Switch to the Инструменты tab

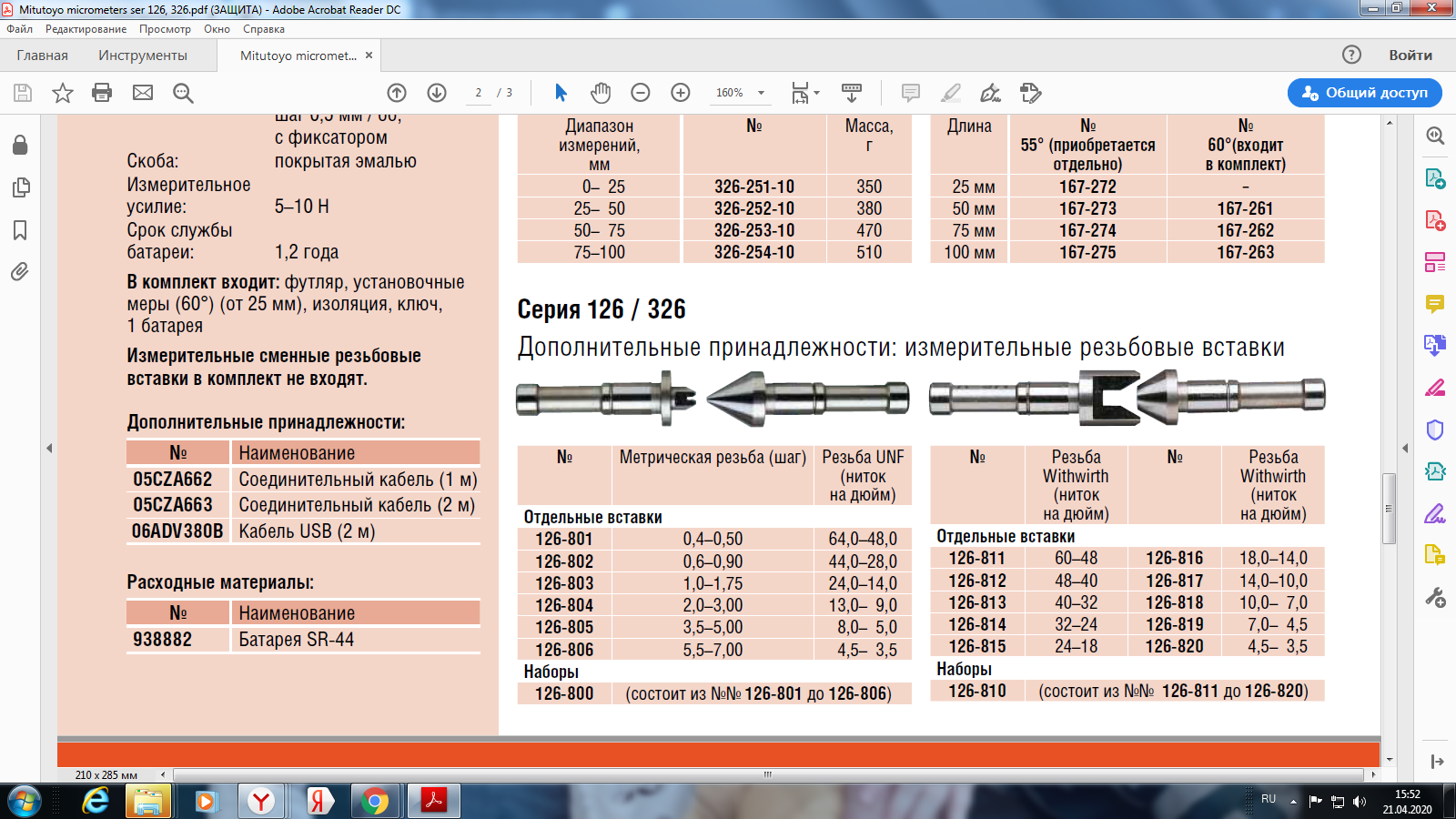(143, 56)
